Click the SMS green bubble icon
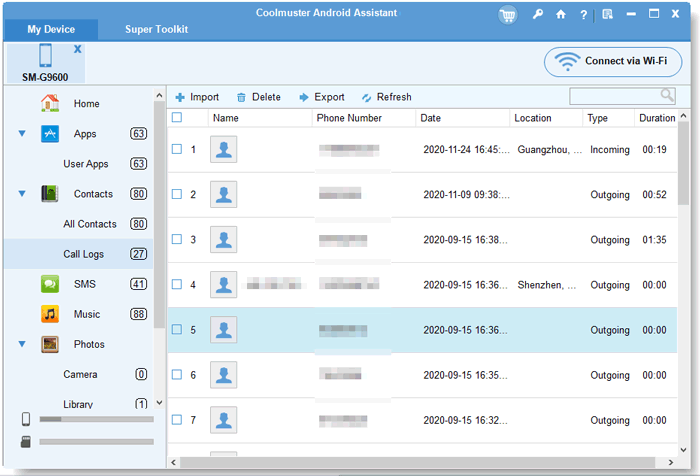This screenshot has height=476, width=700. (x=50, y=284)
